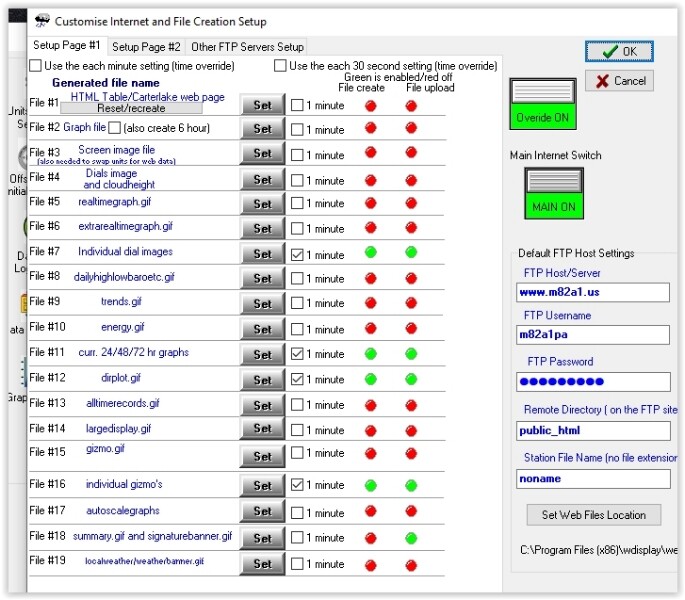Click the FTP Username field
685x600 pixels.
click(x=593, y=335)
